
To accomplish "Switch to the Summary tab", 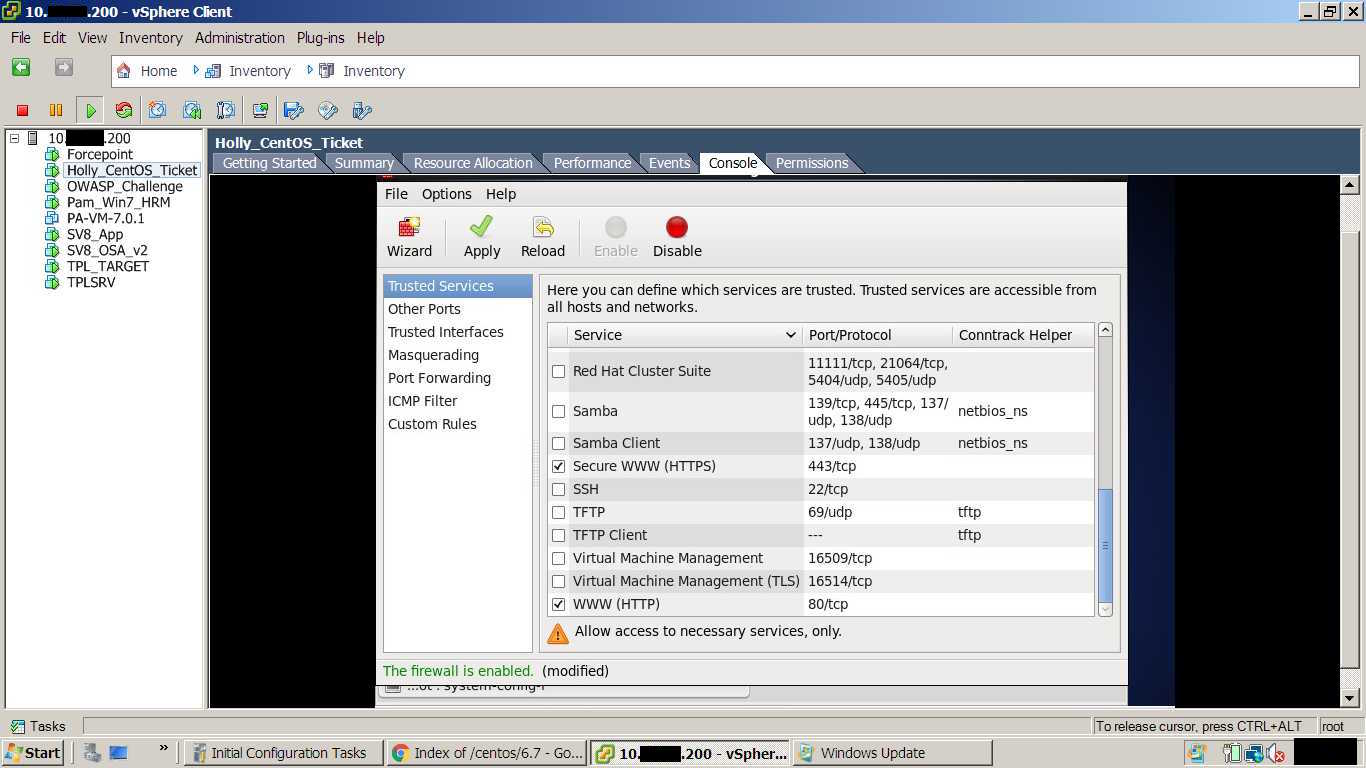I will [364, 163].
